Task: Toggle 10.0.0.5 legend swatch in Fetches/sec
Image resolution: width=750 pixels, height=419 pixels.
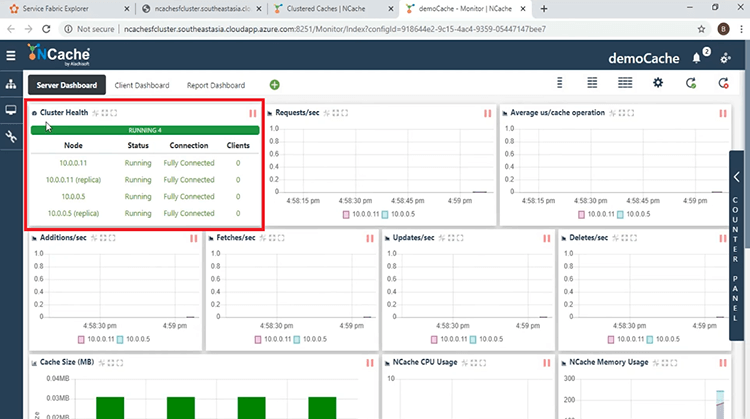Action: click(x=297, y=340)
